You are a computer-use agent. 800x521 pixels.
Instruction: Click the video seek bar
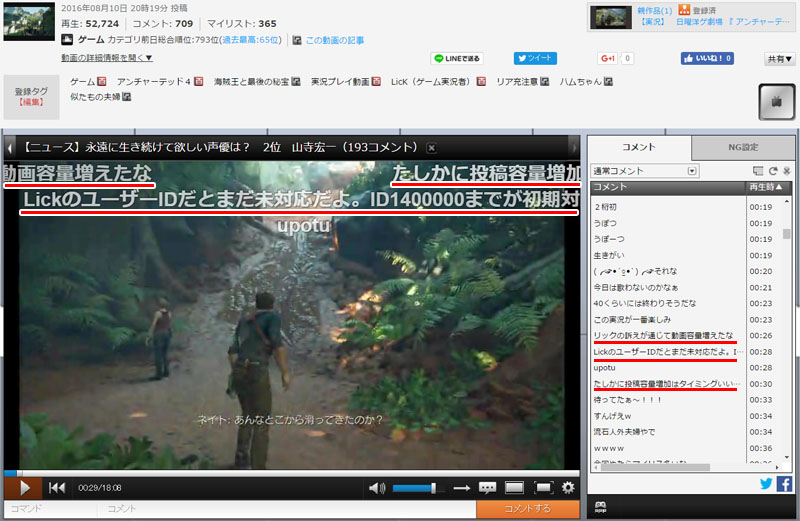(x=291, y=473)
